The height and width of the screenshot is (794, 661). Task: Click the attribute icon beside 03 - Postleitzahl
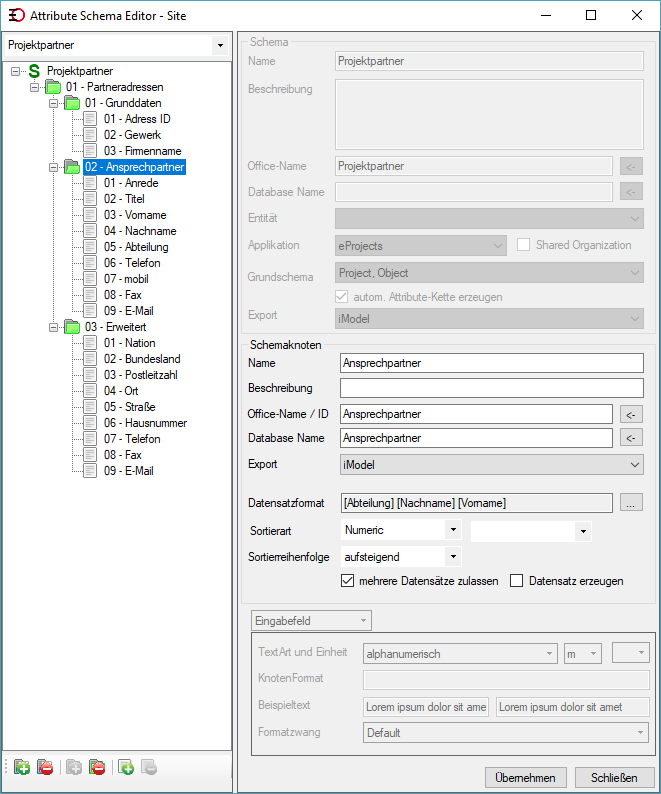(90, 375)
